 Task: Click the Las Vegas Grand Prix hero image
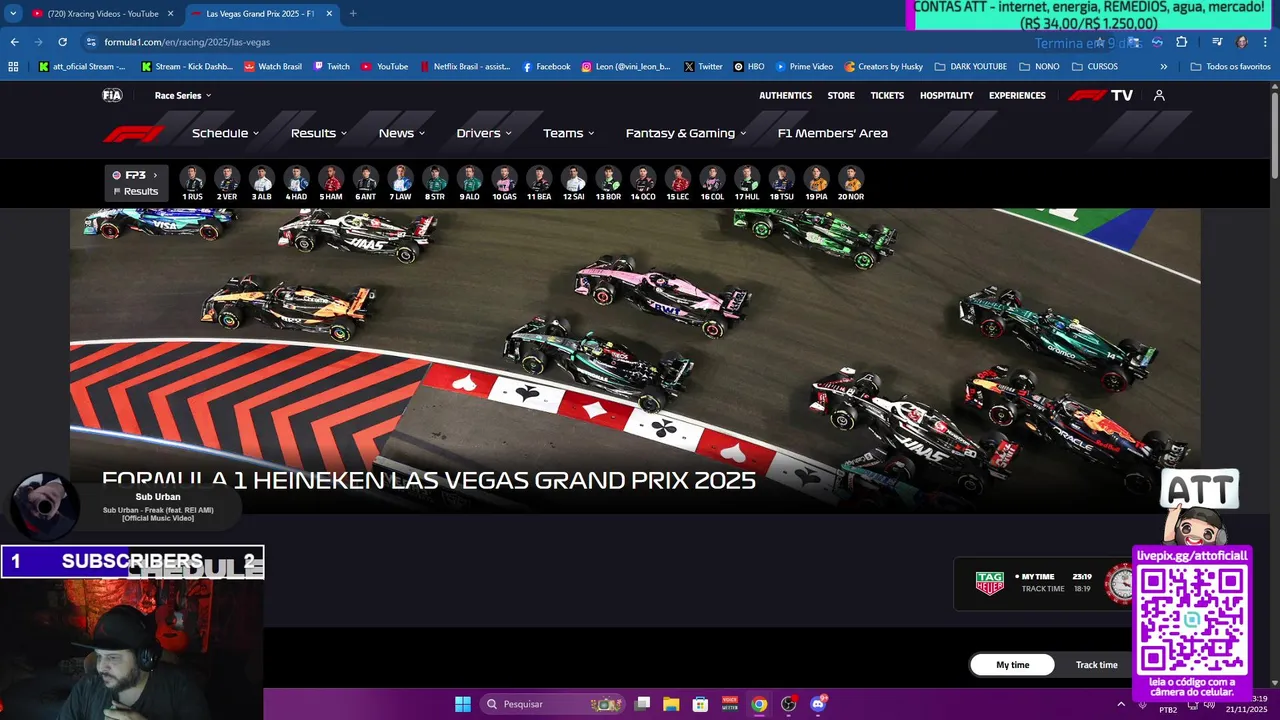635,360
